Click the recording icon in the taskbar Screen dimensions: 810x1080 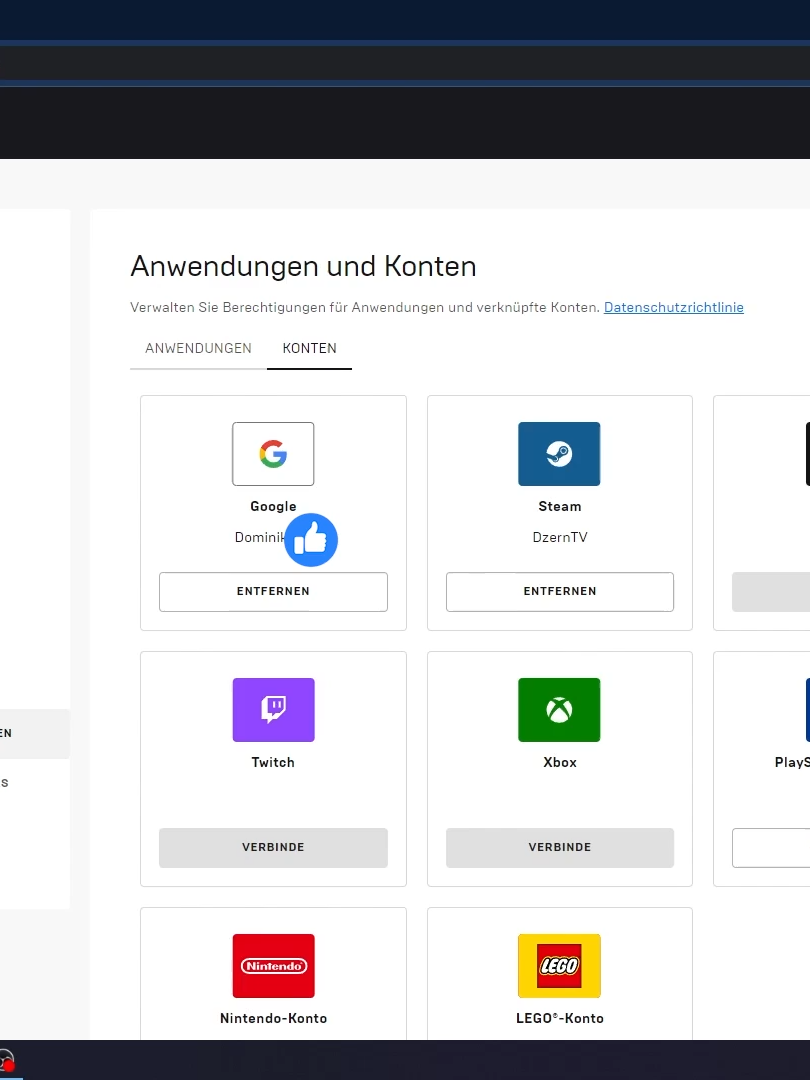coord(6,1062)
